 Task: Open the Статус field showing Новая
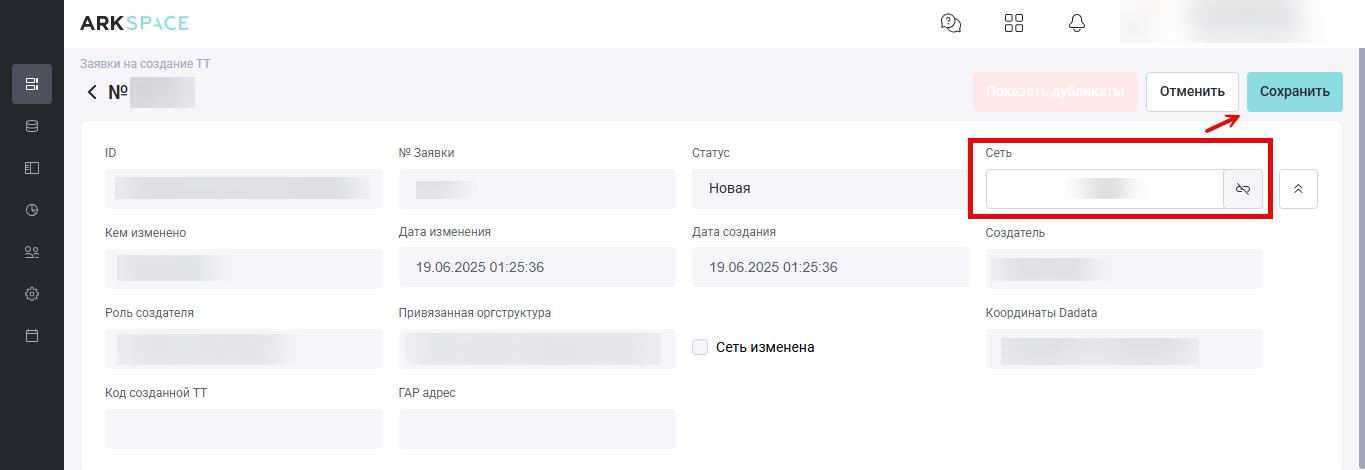830,188
